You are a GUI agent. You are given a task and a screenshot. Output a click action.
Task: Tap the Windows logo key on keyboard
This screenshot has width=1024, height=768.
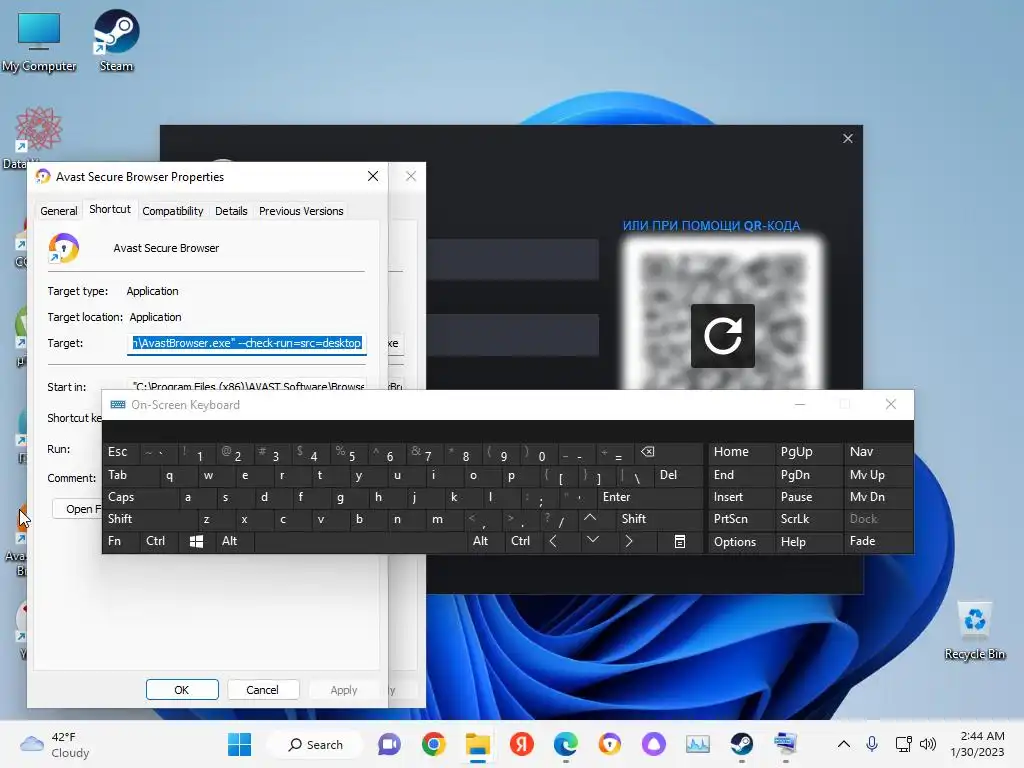[x=197, y=541]
